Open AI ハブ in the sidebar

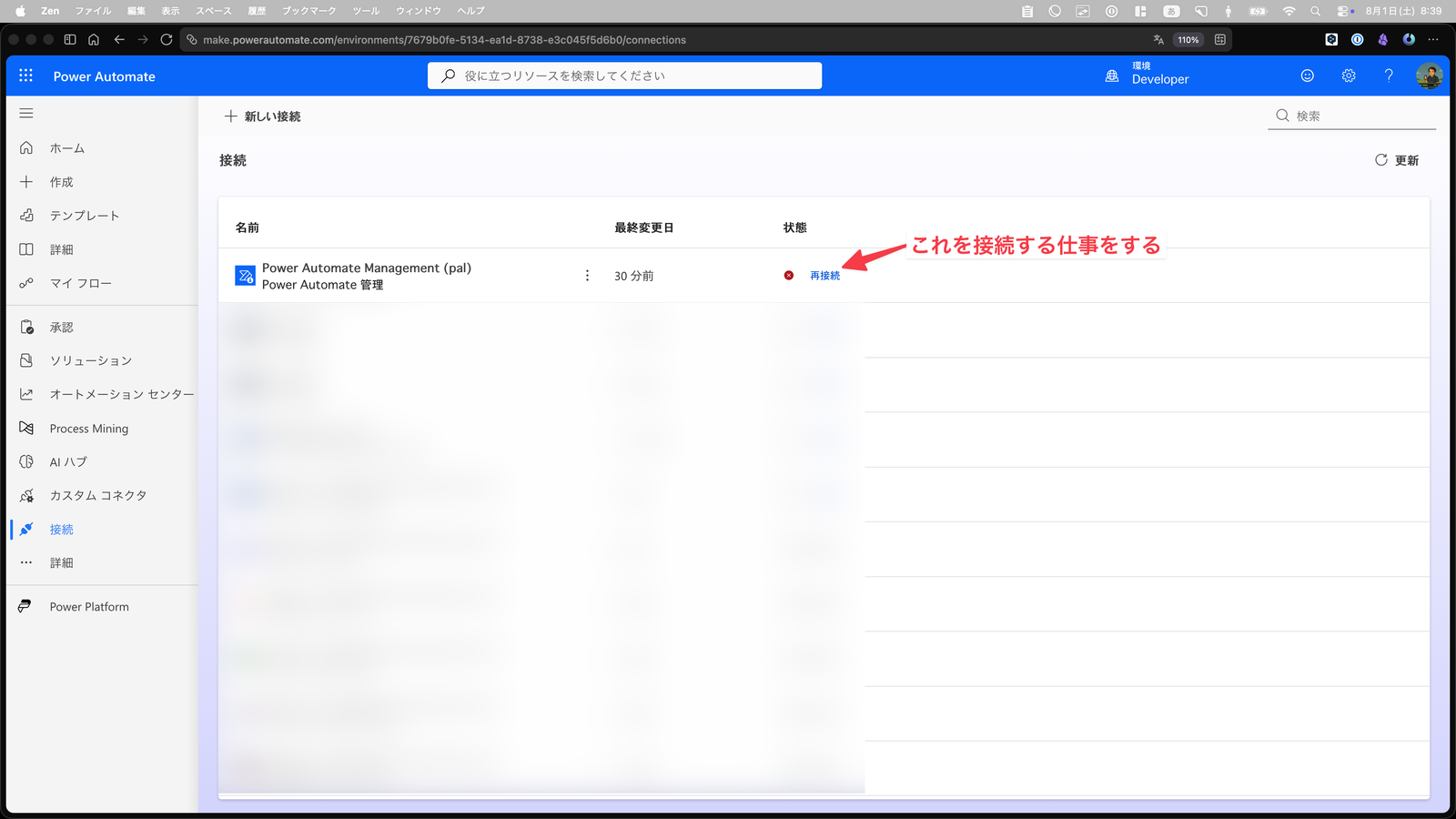(x=68, y=462)
